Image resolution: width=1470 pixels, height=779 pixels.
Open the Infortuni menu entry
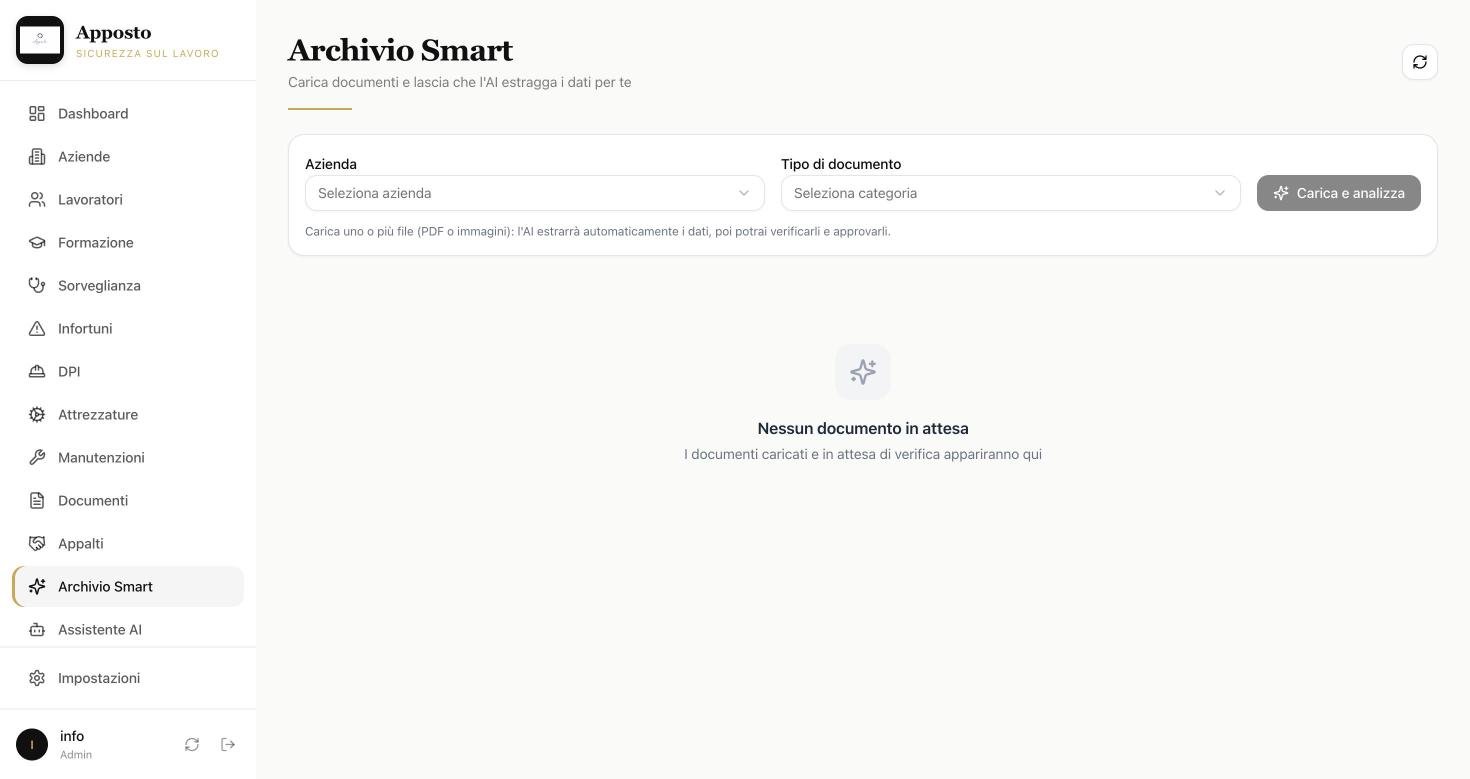[x=128, y=329]
